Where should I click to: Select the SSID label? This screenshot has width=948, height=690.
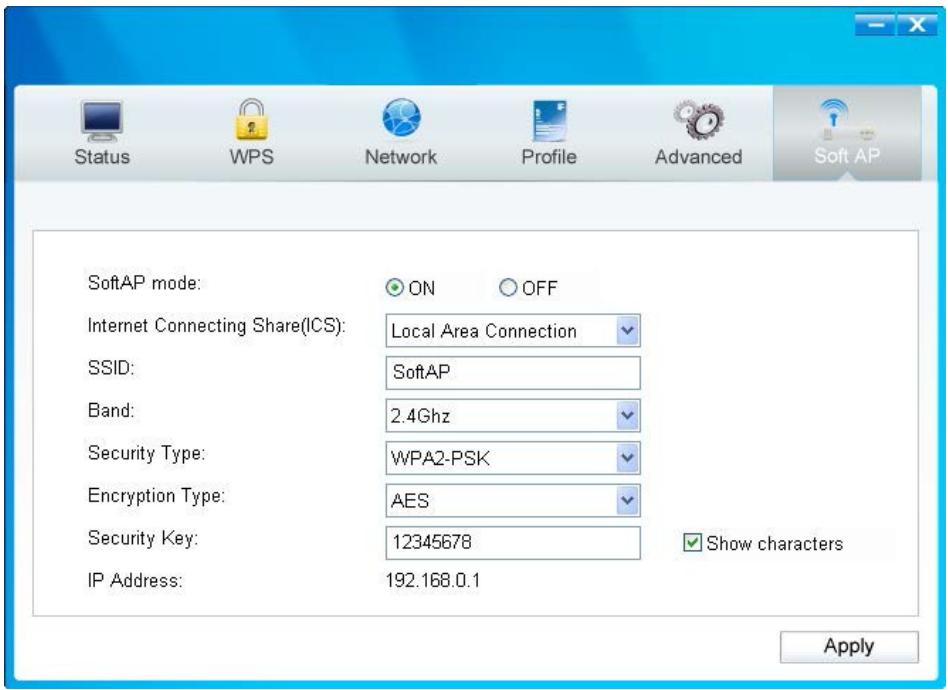click(x=111, y=368)
